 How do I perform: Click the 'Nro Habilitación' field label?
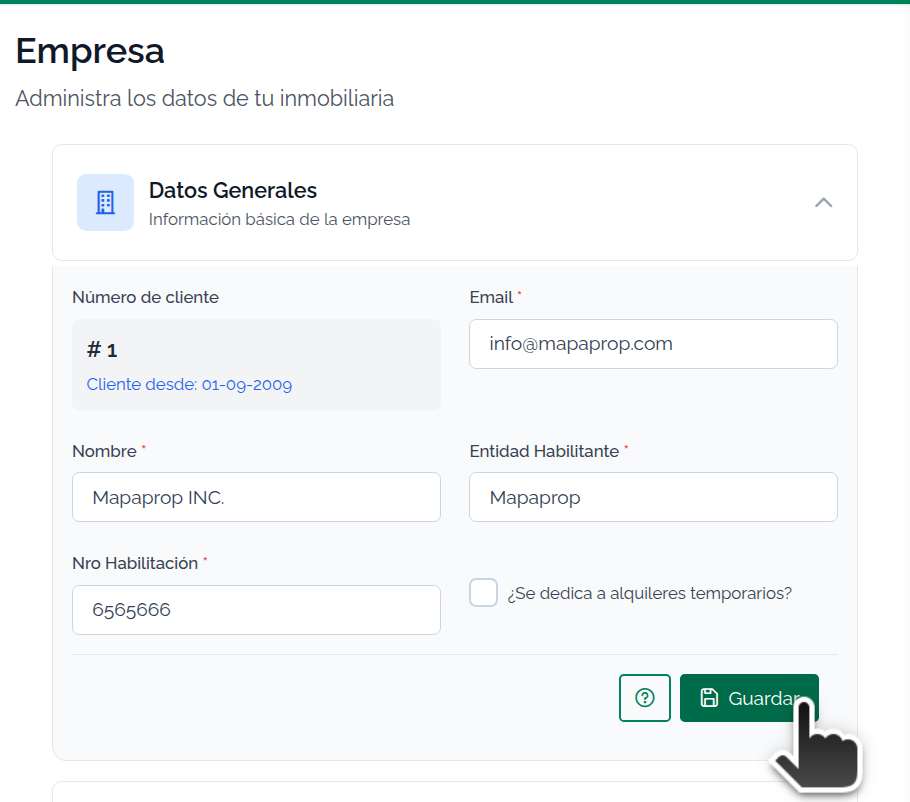pyautogui.click(x=135, y=563)
